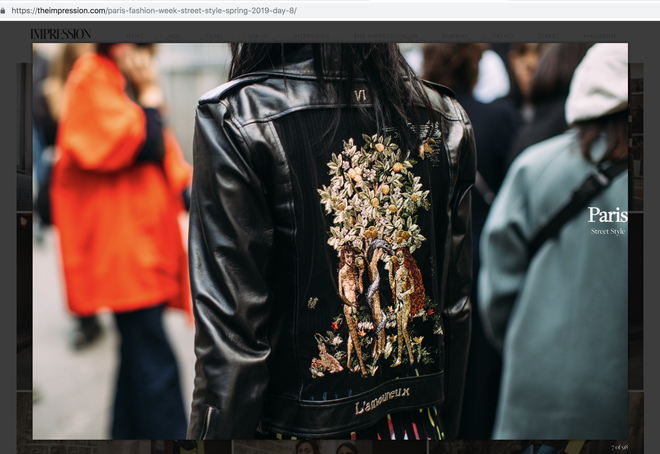The width and height of the screenshot is (660, 454).
Task: Click the padlock icon in address bar
Action: coord(6,10)
